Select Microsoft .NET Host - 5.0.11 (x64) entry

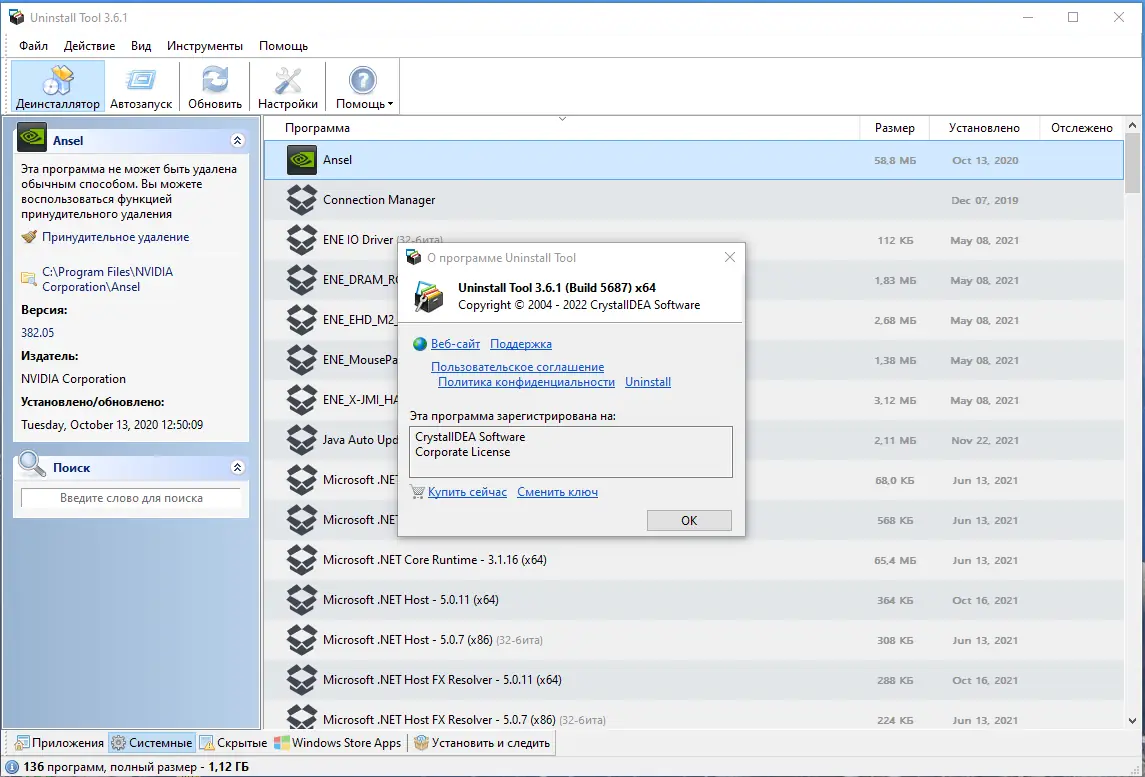410,600
